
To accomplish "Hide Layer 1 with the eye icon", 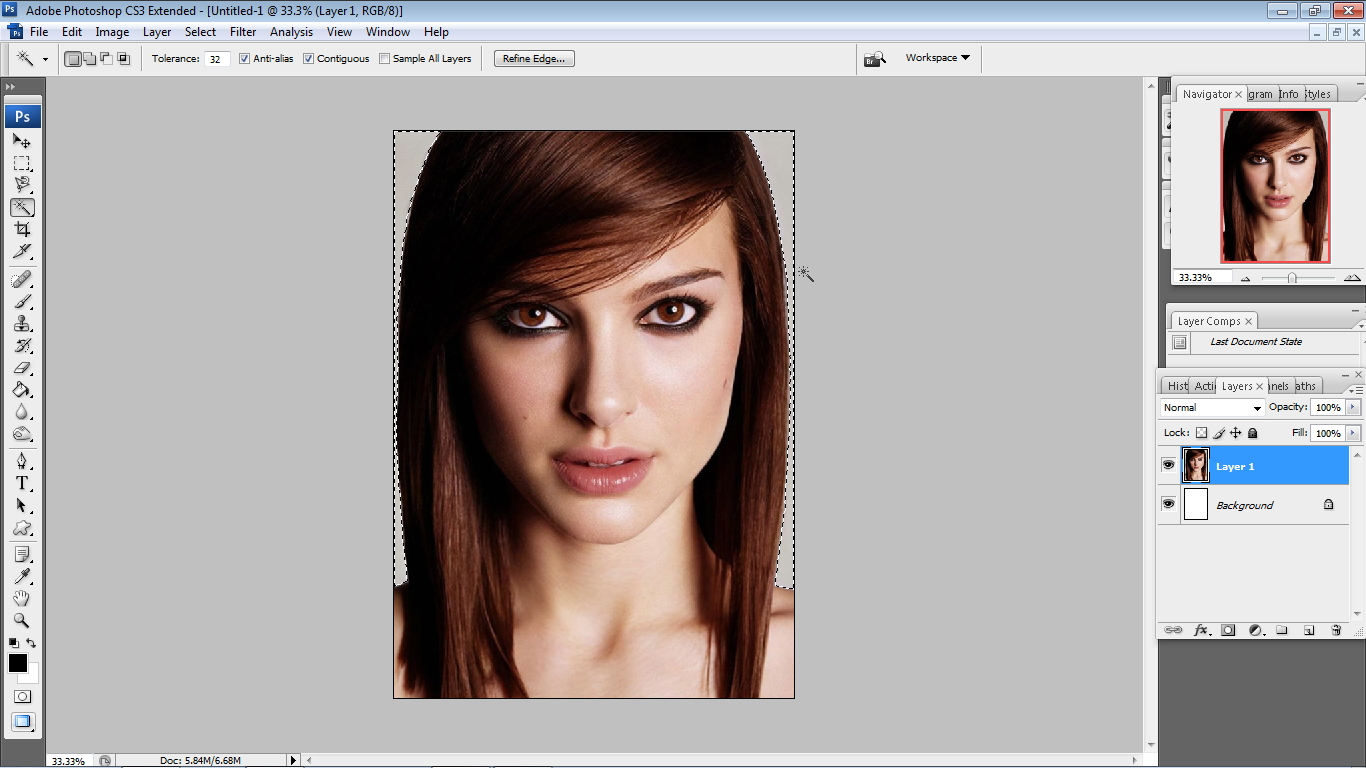I will tap(1168, 465).
